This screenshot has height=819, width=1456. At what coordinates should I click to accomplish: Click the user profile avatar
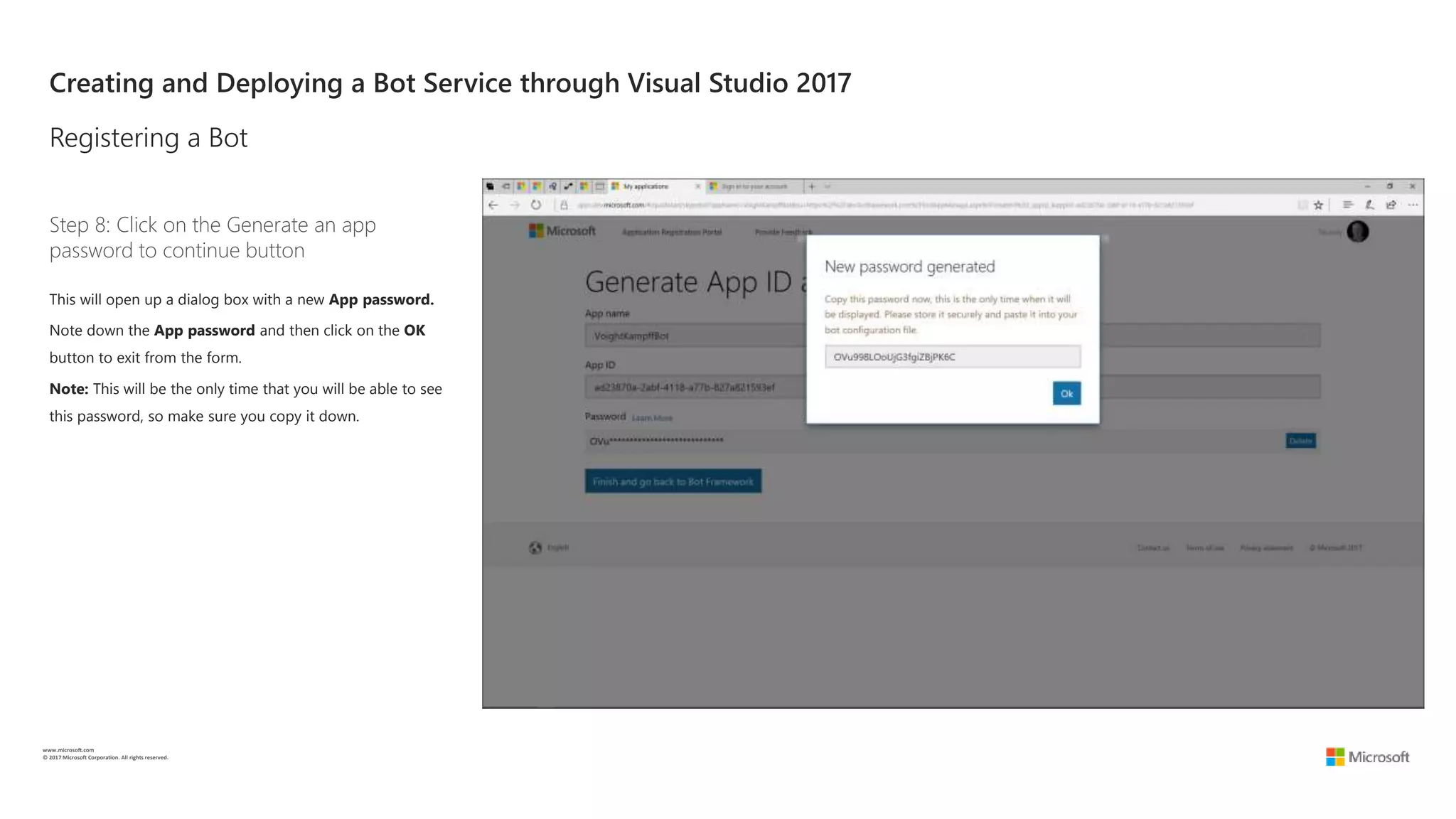point(1357,232)
